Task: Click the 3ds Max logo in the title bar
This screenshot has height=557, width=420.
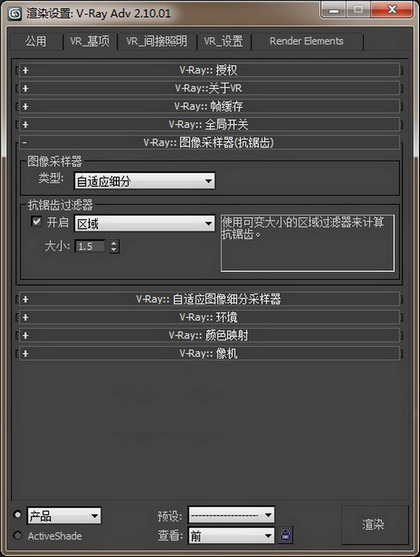Action: pos(15,13)
